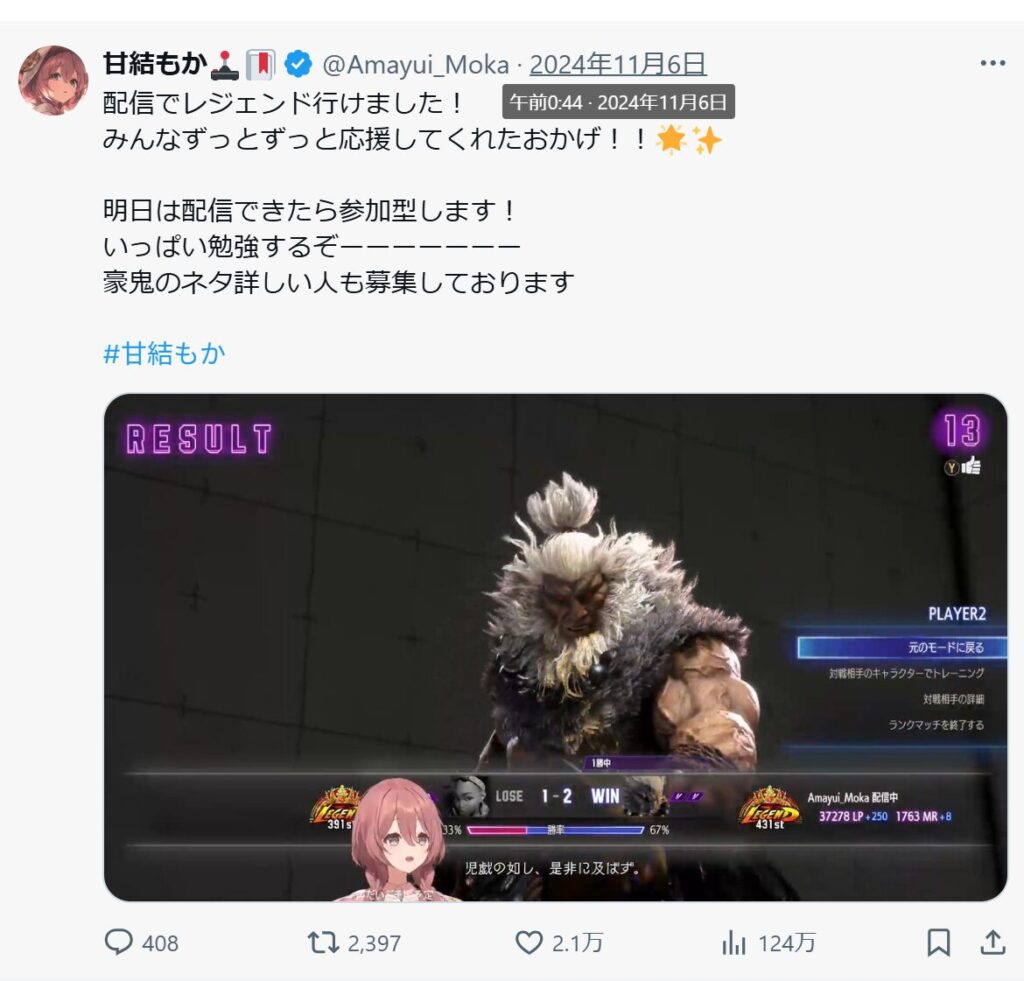This screenshot has height=981, width=1024.
Task: Click the retweet arrows icon
Action: coord(323,942)
